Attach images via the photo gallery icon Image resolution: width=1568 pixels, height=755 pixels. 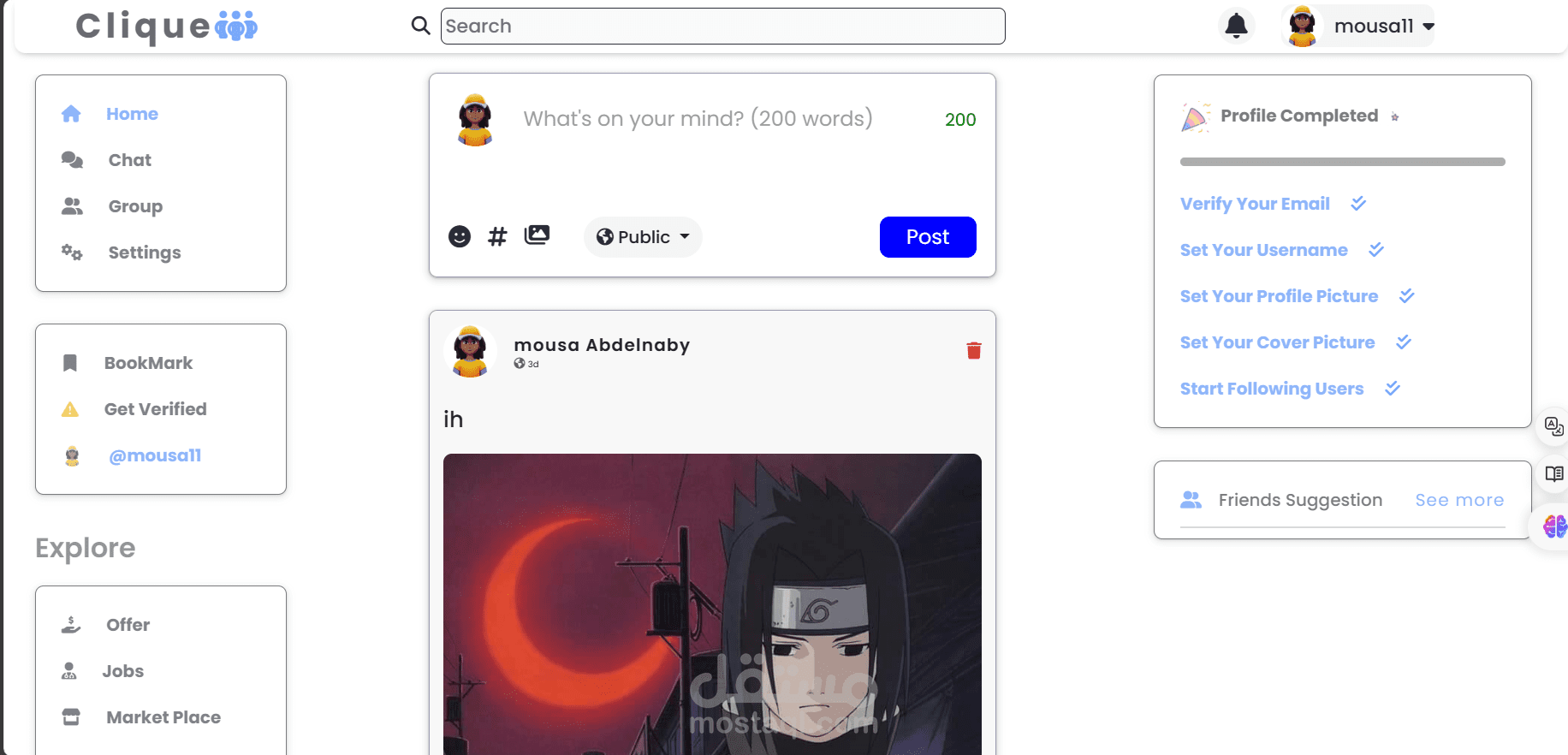pyautogui.click(x=537, y=235)
